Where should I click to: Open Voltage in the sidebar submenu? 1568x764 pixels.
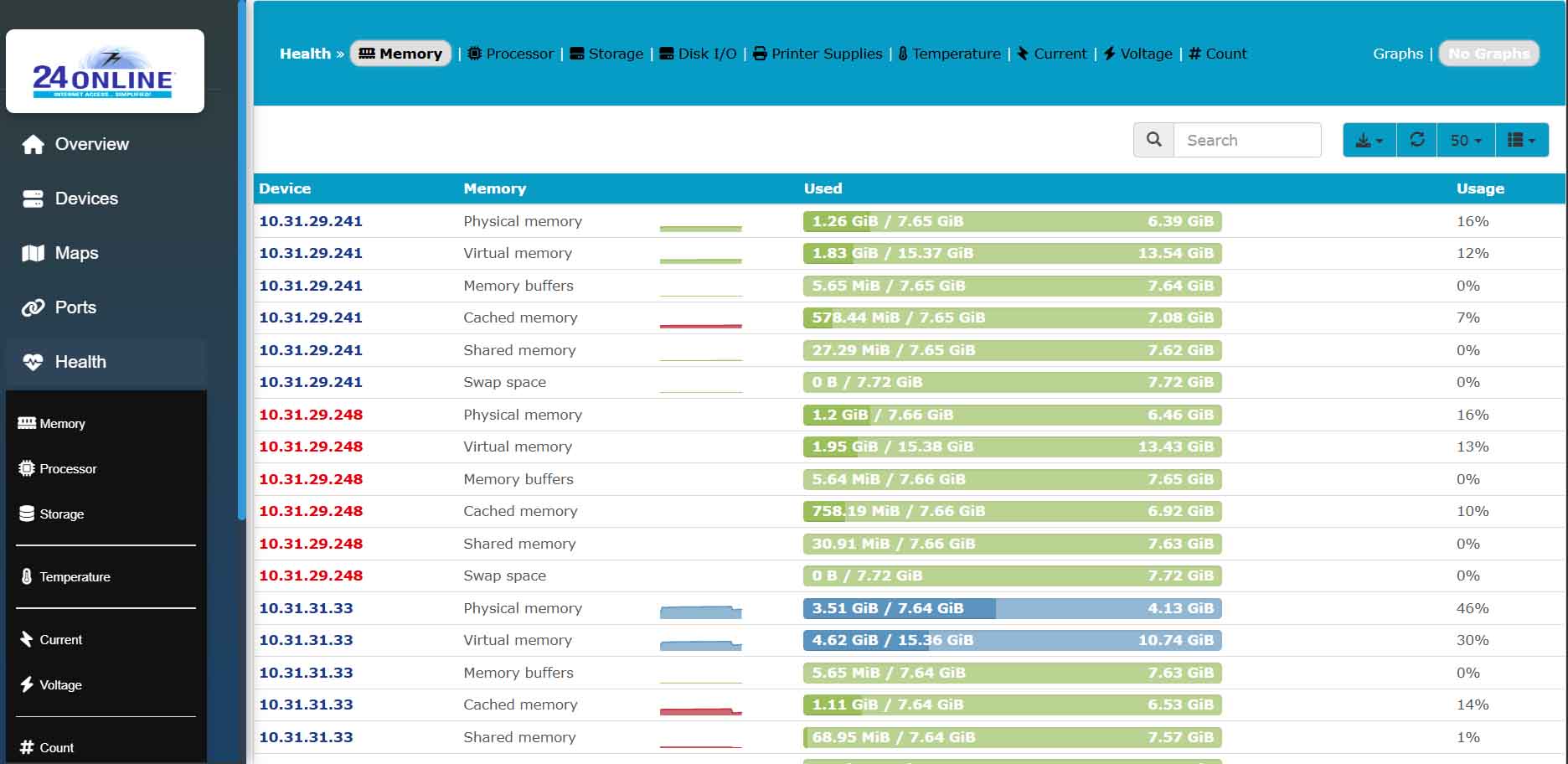(51, 685)
